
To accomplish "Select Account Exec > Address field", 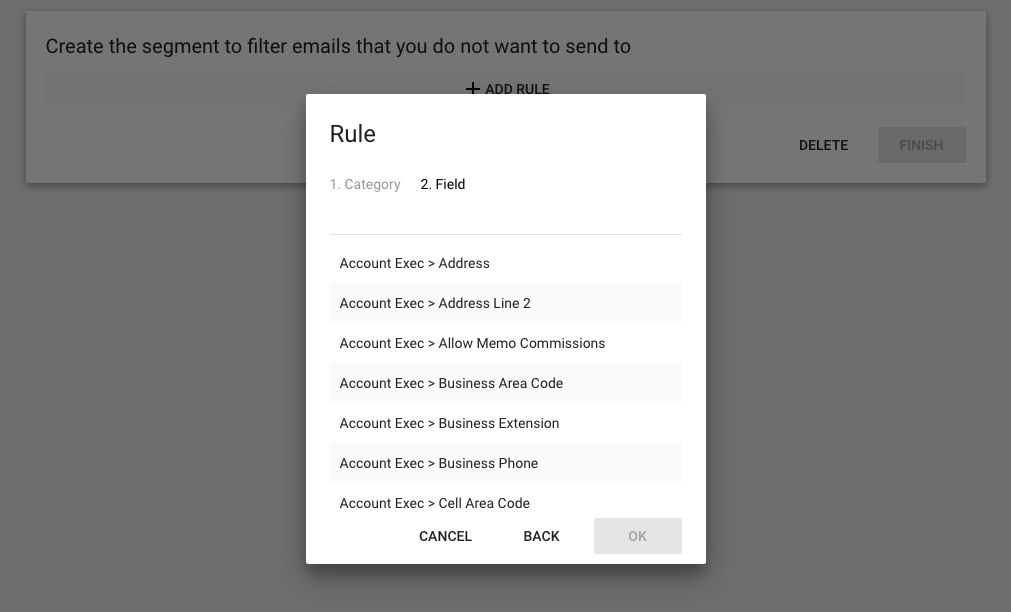I will tap(506, 263).
